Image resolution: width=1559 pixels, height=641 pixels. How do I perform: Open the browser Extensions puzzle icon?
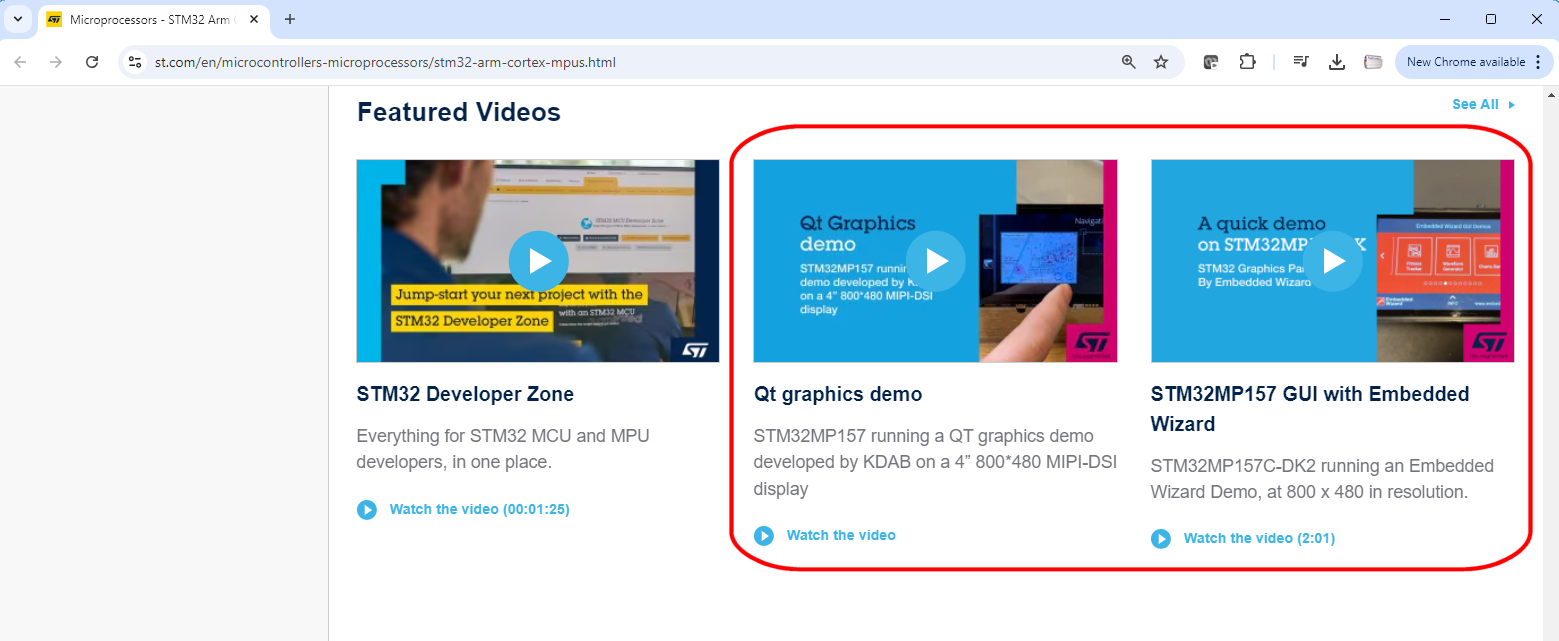pyautogui.click(x=1247, y=61)
